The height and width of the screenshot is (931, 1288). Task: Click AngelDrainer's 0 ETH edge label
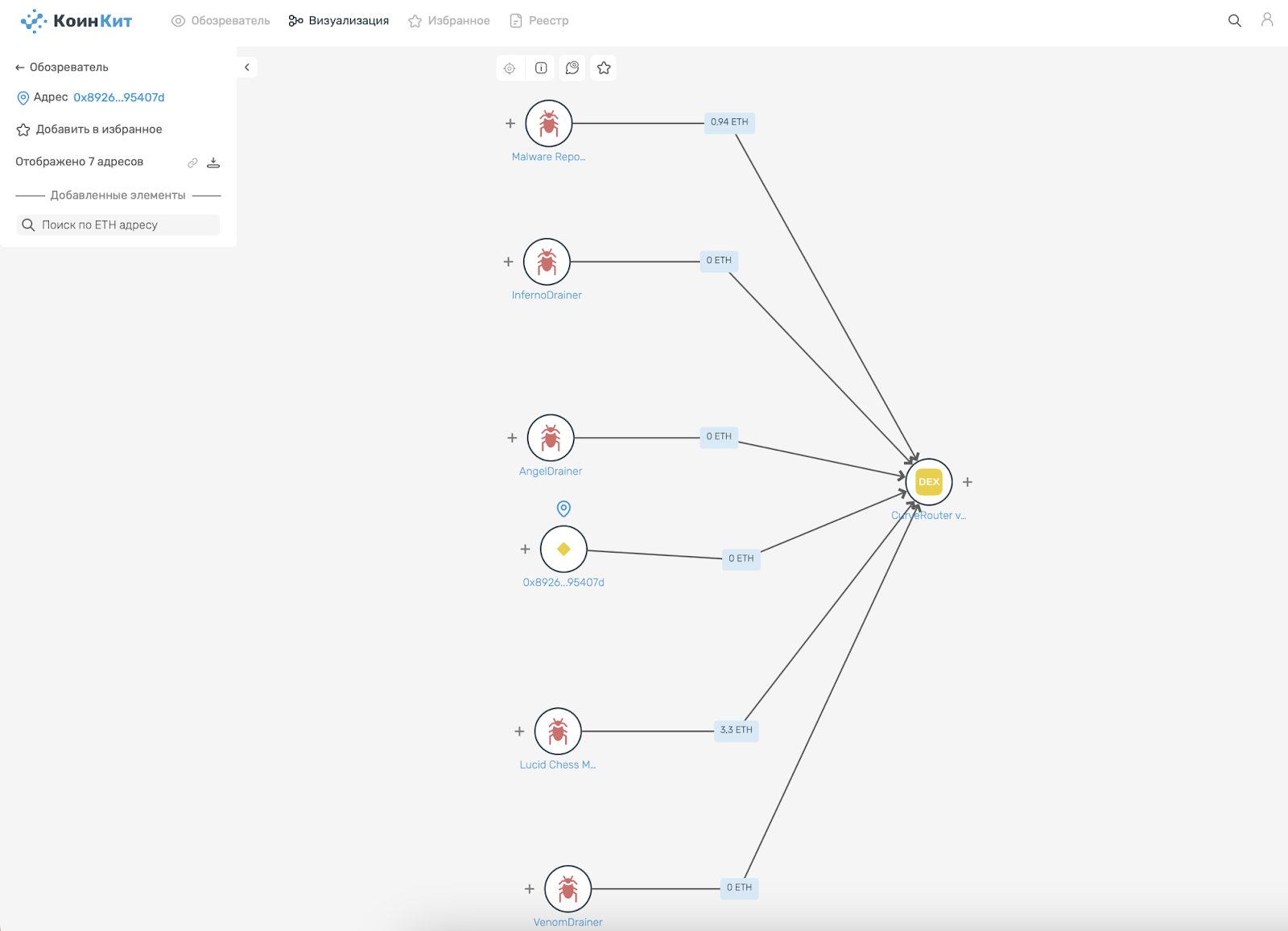pos(719,437)
